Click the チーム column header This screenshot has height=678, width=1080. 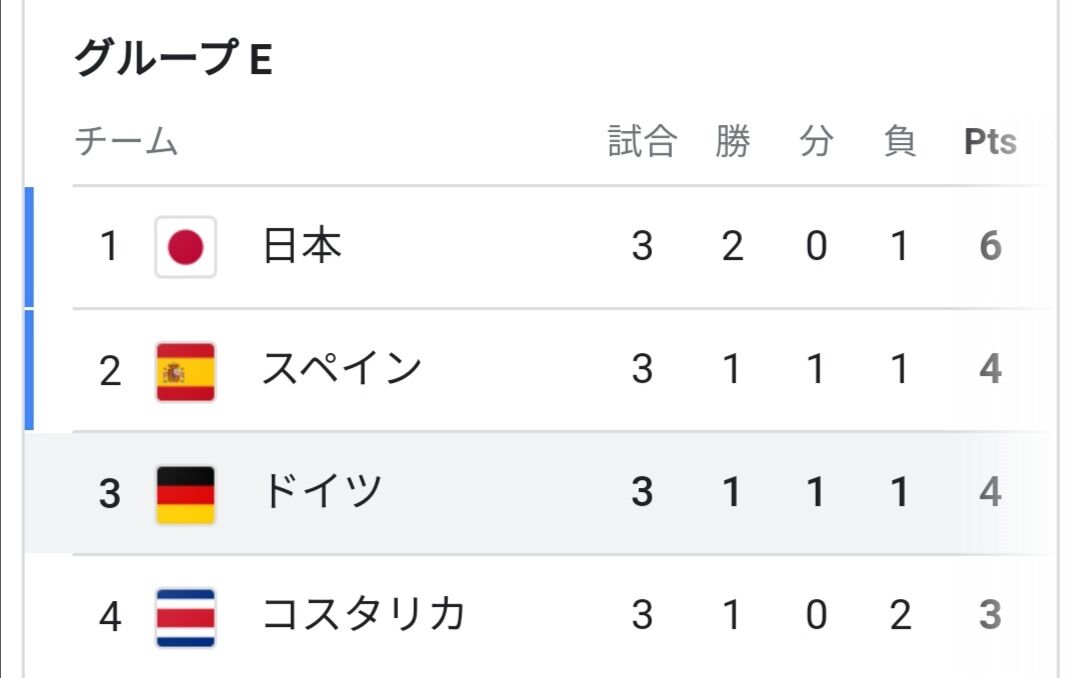(126, 141)
